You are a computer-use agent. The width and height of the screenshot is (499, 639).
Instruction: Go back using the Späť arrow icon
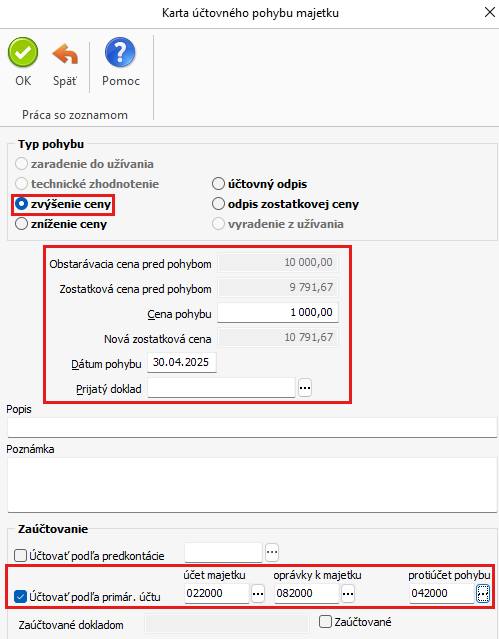tap(65, 54)
